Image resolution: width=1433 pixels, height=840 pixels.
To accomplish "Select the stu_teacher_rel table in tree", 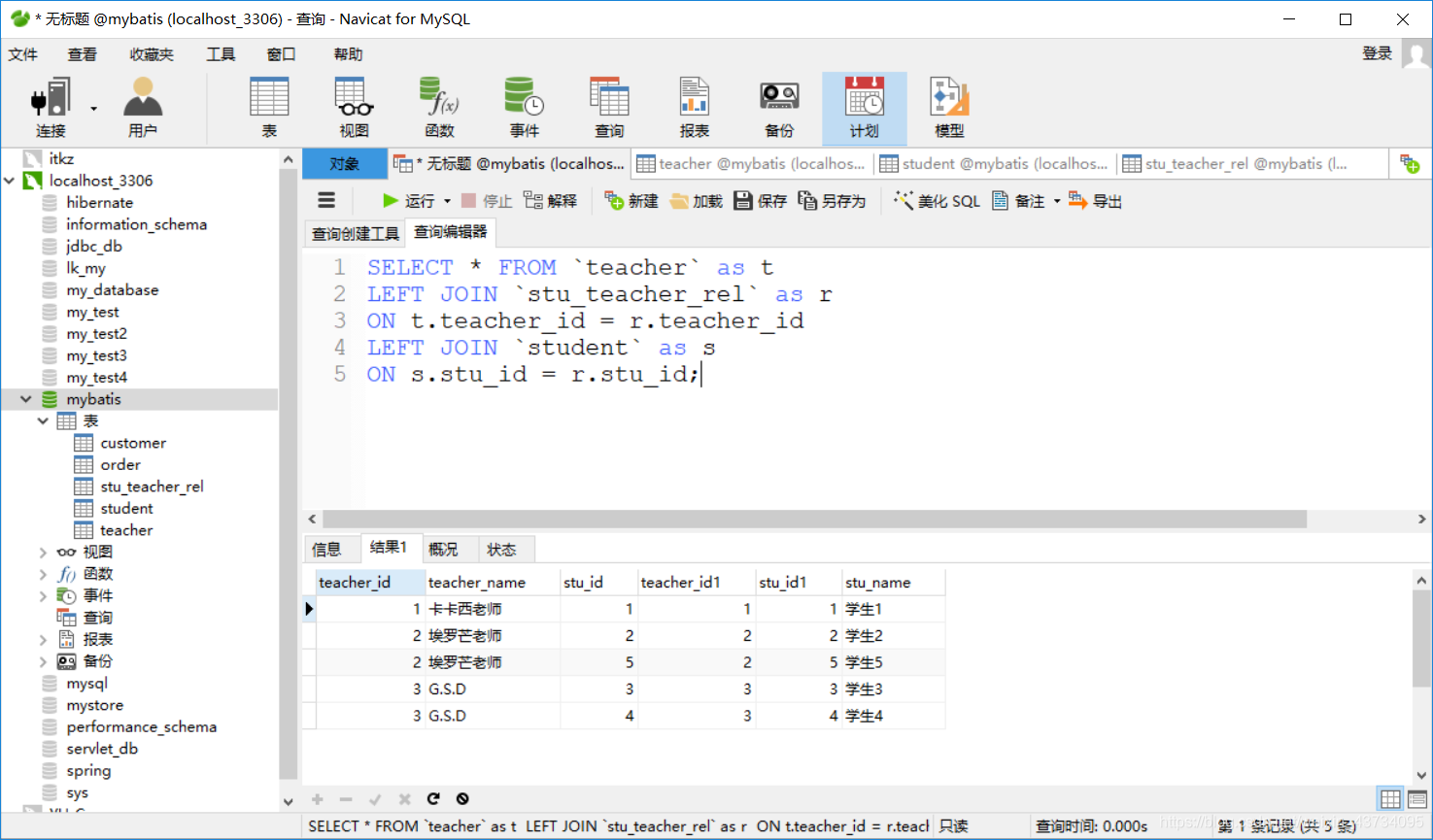I will coord(152,487).
